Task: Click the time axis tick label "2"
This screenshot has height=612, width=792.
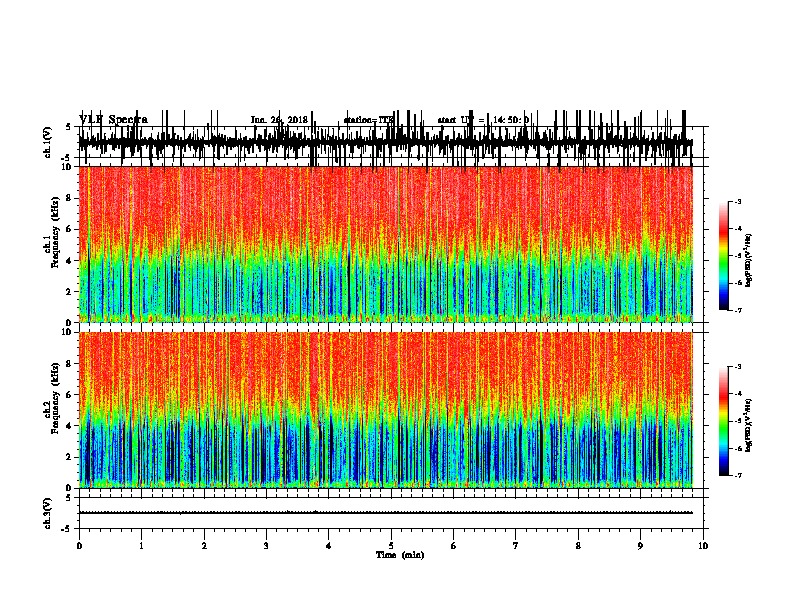Action: pyautogui.click(x=204, y=546)
